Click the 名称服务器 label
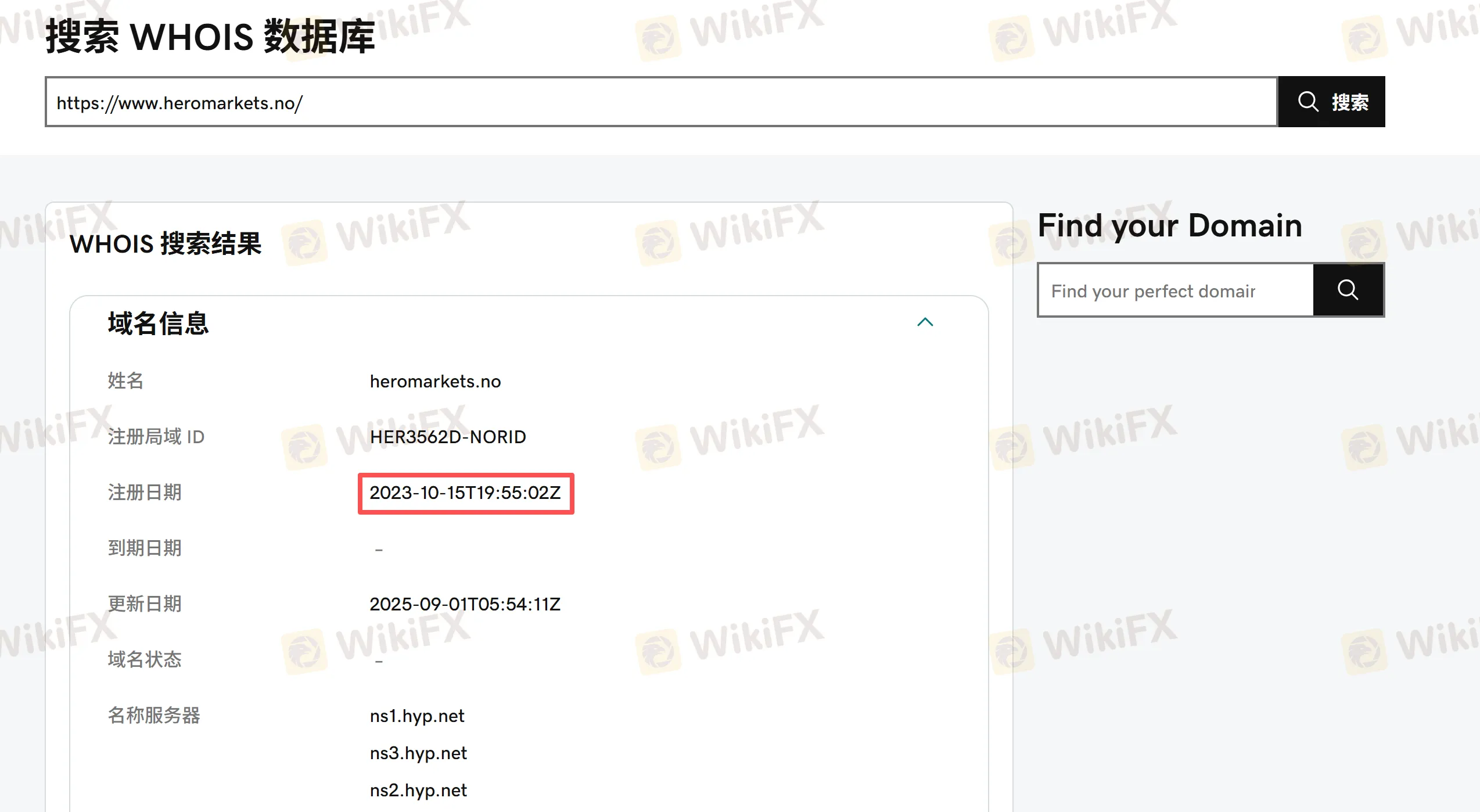1480x812 pixels. pyautogui.click(x=154, y=716)
